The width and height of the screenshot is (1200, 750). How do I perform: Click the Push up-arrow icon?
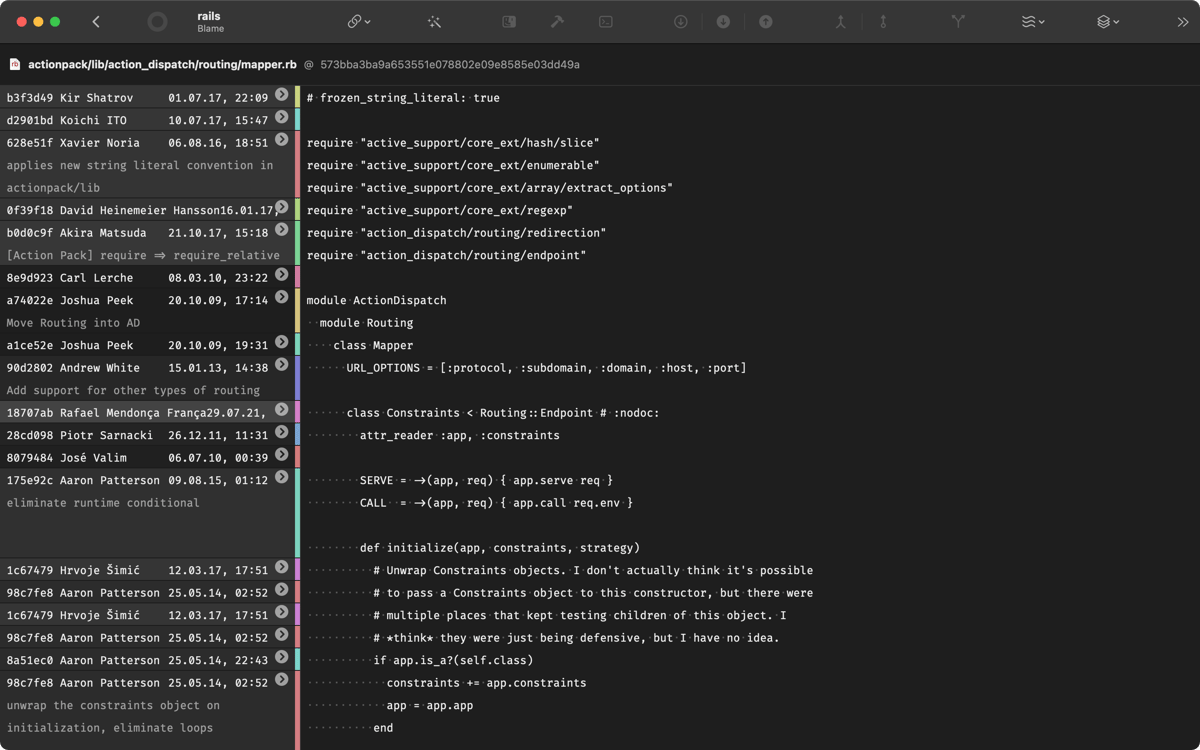(765, 22)
